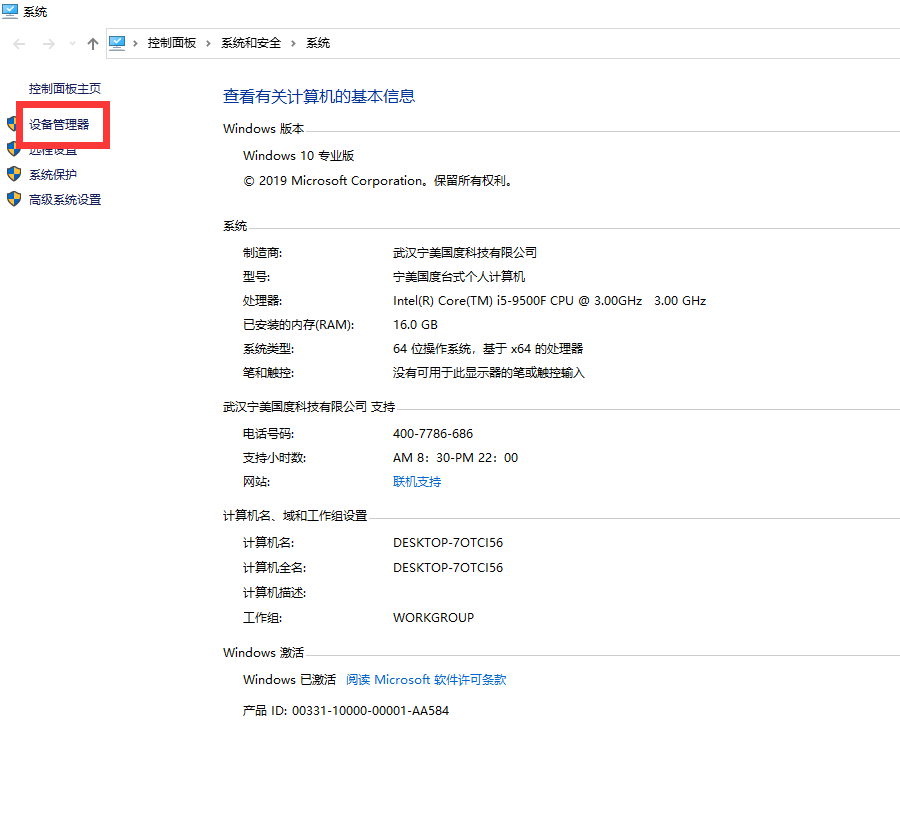Open 阅读 Microsoft 软件许可条款 link
This screenshot has height=840, width=900.
[x=426, y=680]
